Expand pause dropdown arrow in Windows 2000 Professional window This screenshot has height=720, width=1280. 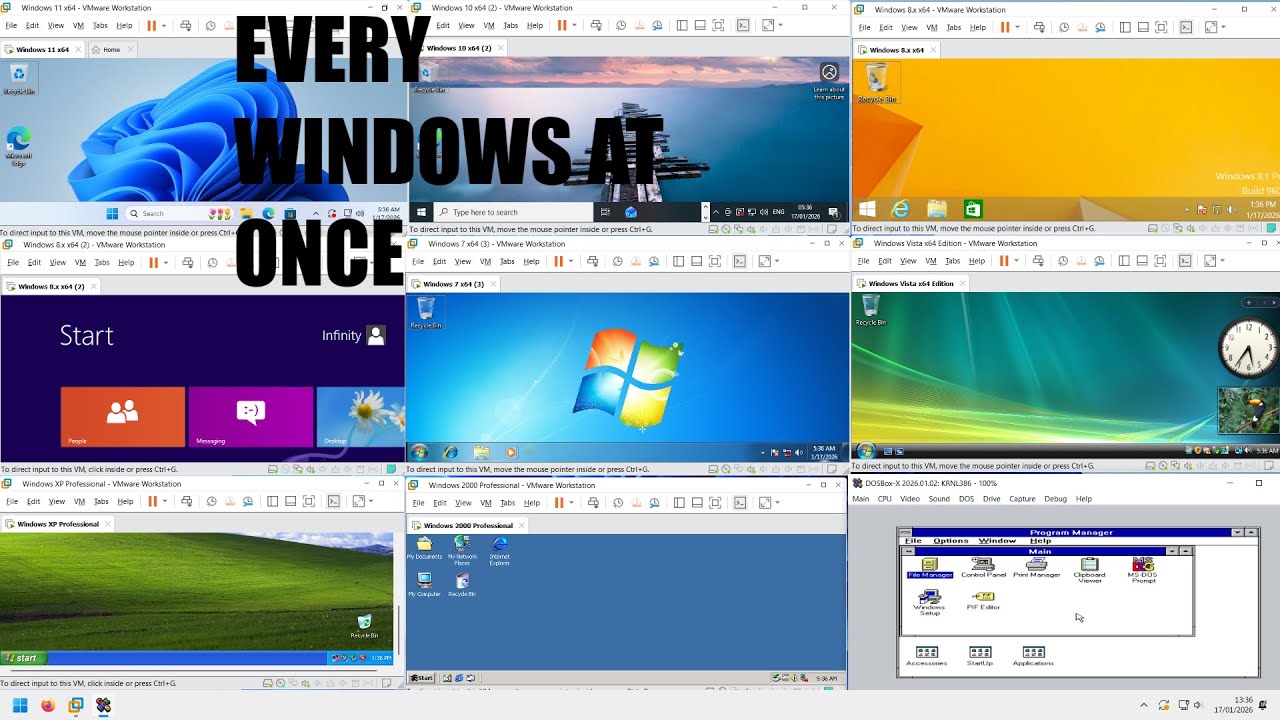pyautogui.click(x=570, y=503)
